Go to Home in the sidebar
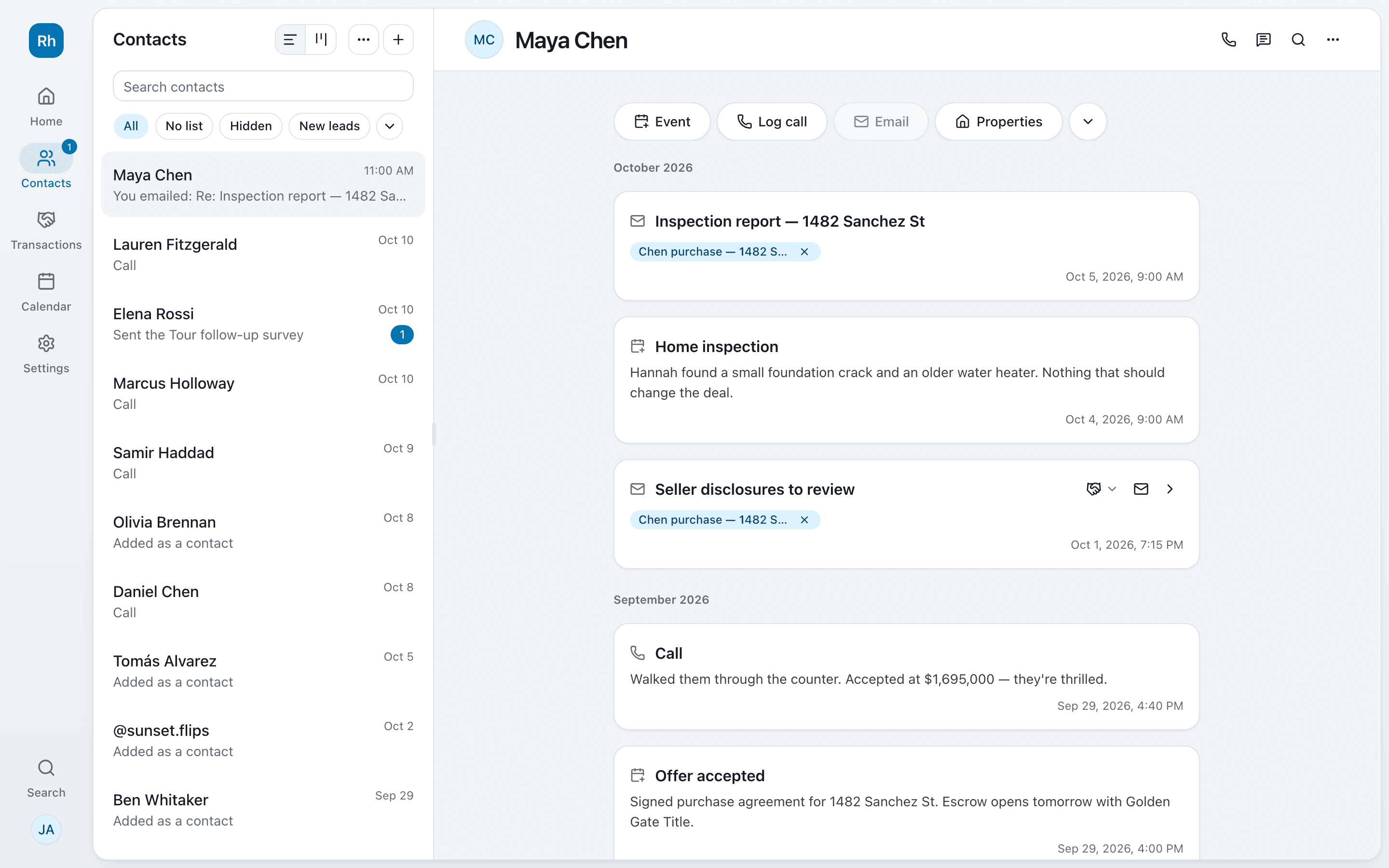 pyautogui.click(x=46, y=107)
